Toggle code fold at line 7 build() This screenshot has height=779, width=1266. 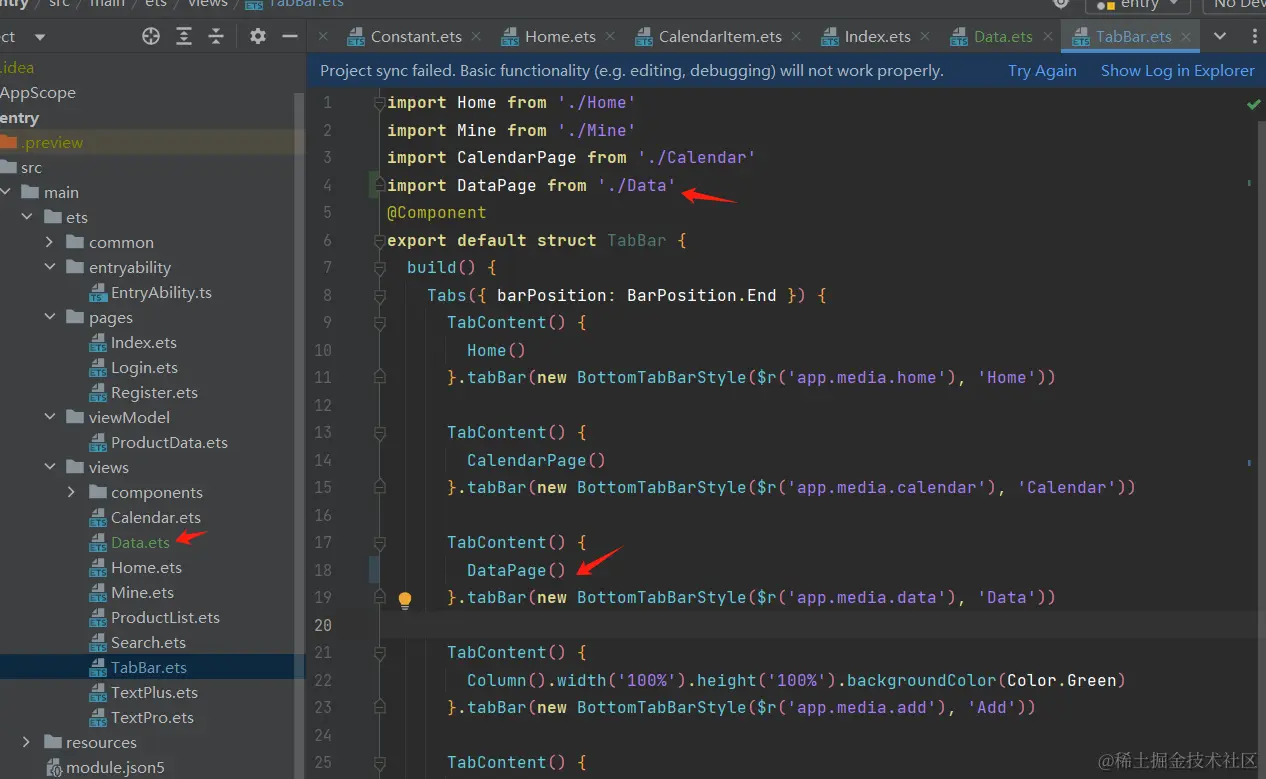379,268
